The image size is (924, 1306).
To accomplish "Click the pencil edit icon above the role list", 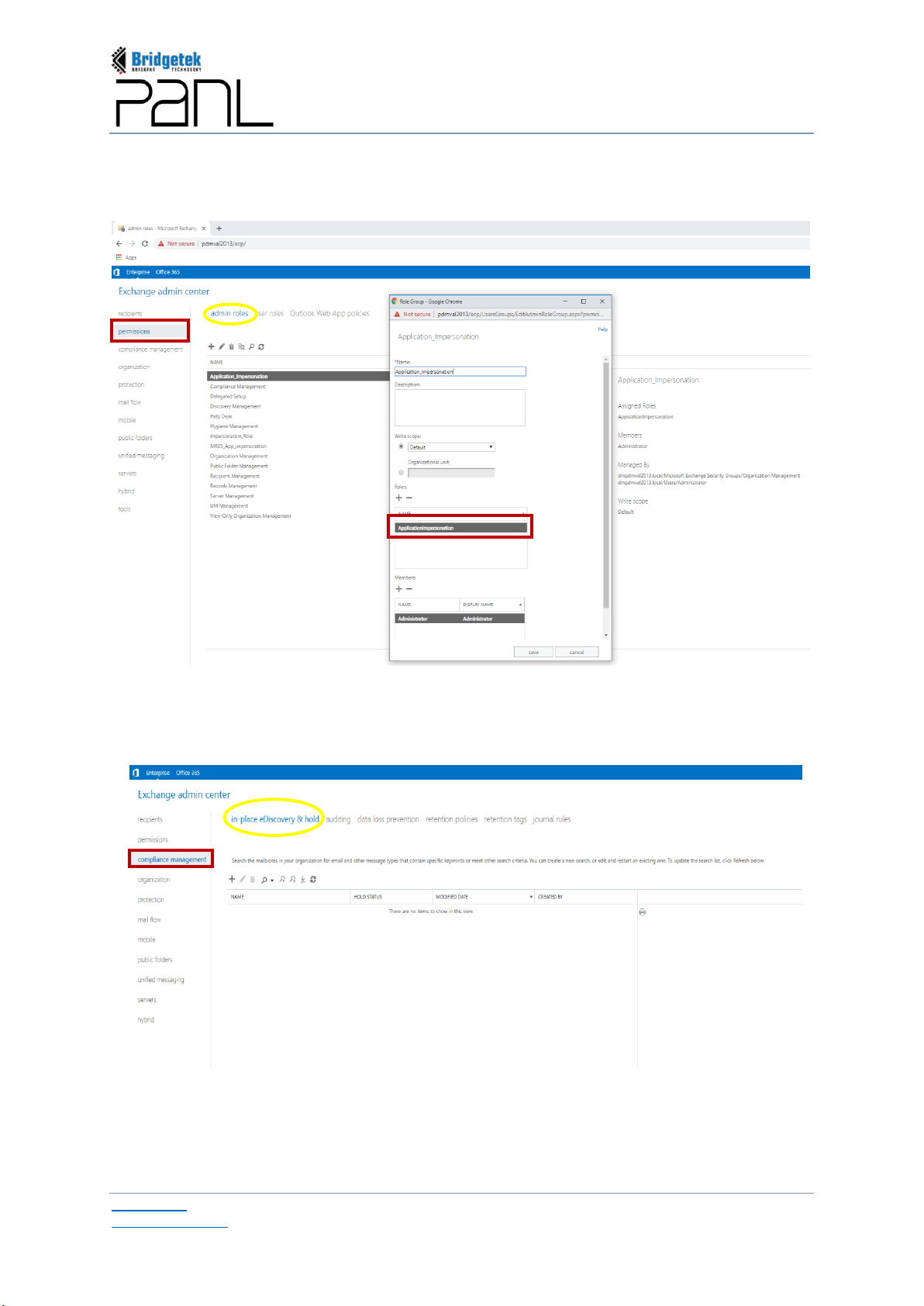I will [222, 346].
